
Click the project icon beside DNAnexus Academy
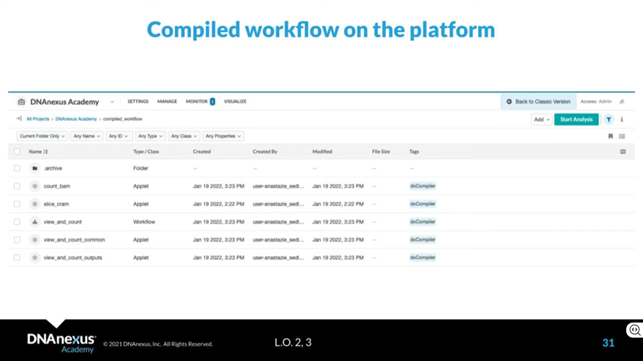(x=21, y=102)
